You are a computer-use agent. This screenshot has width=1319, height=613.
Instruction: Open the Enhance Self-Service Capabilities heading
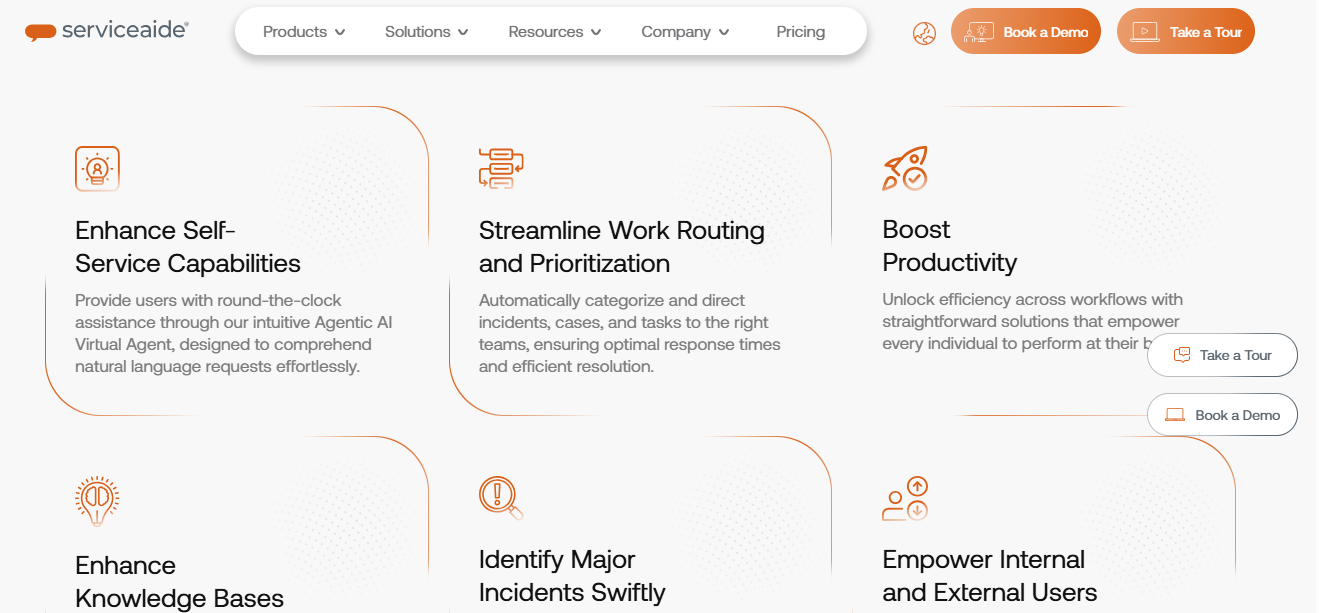click(188, 247)
